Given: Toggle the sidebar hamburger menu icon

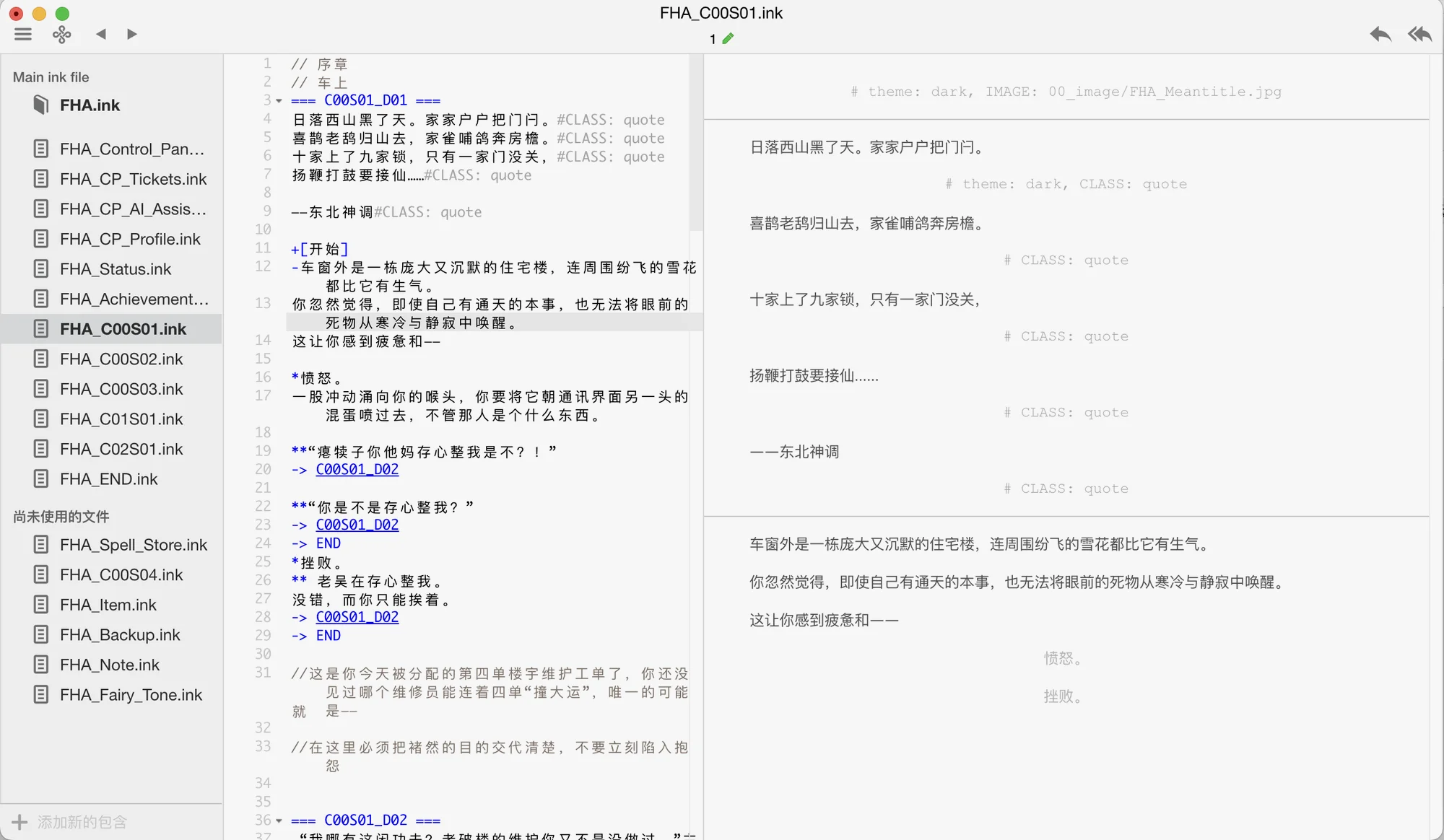Looking at the screenshot, I should coord(23,34).
